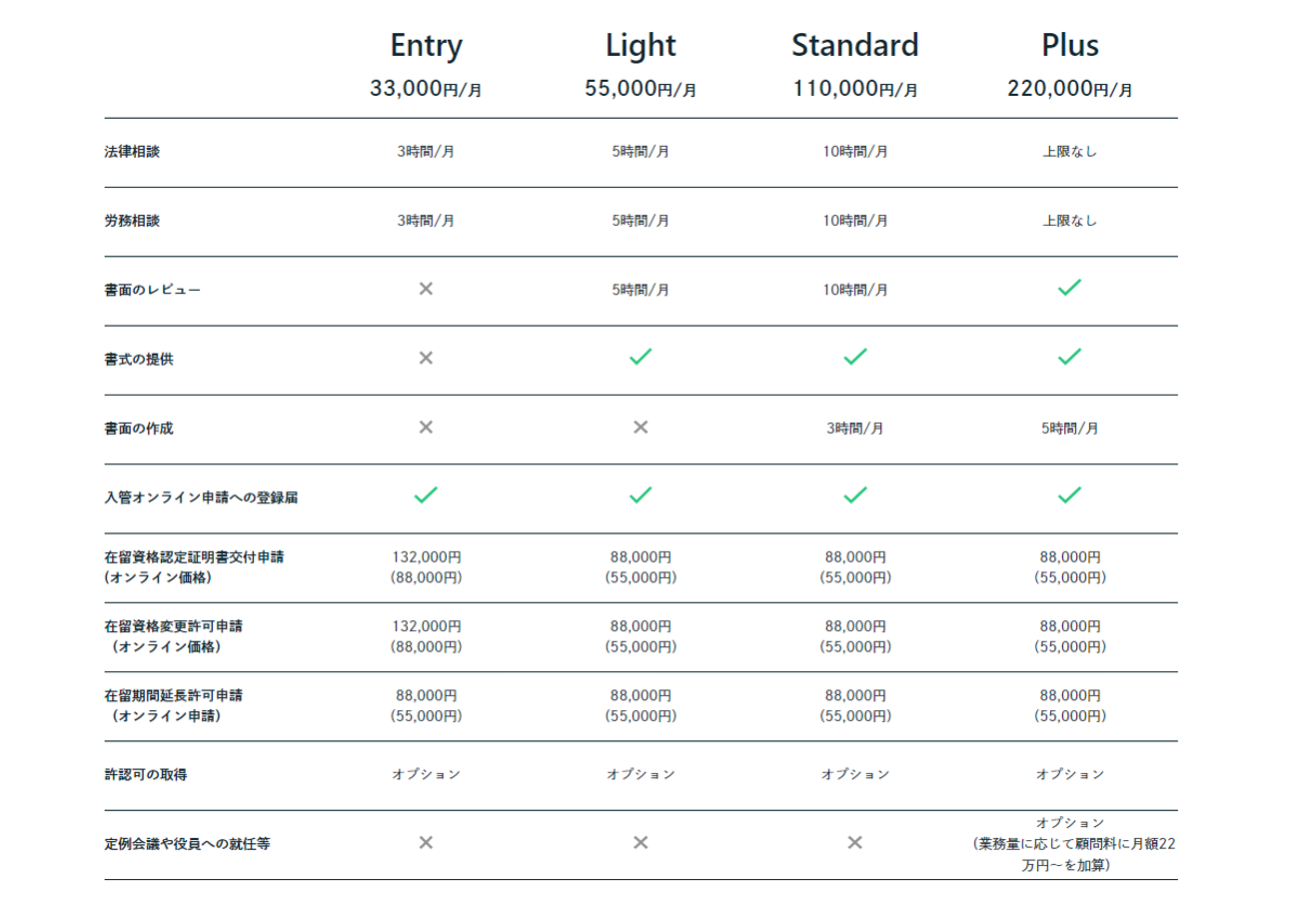Click Plus checkmark in 書面のレビュー row

[1069, 288]
